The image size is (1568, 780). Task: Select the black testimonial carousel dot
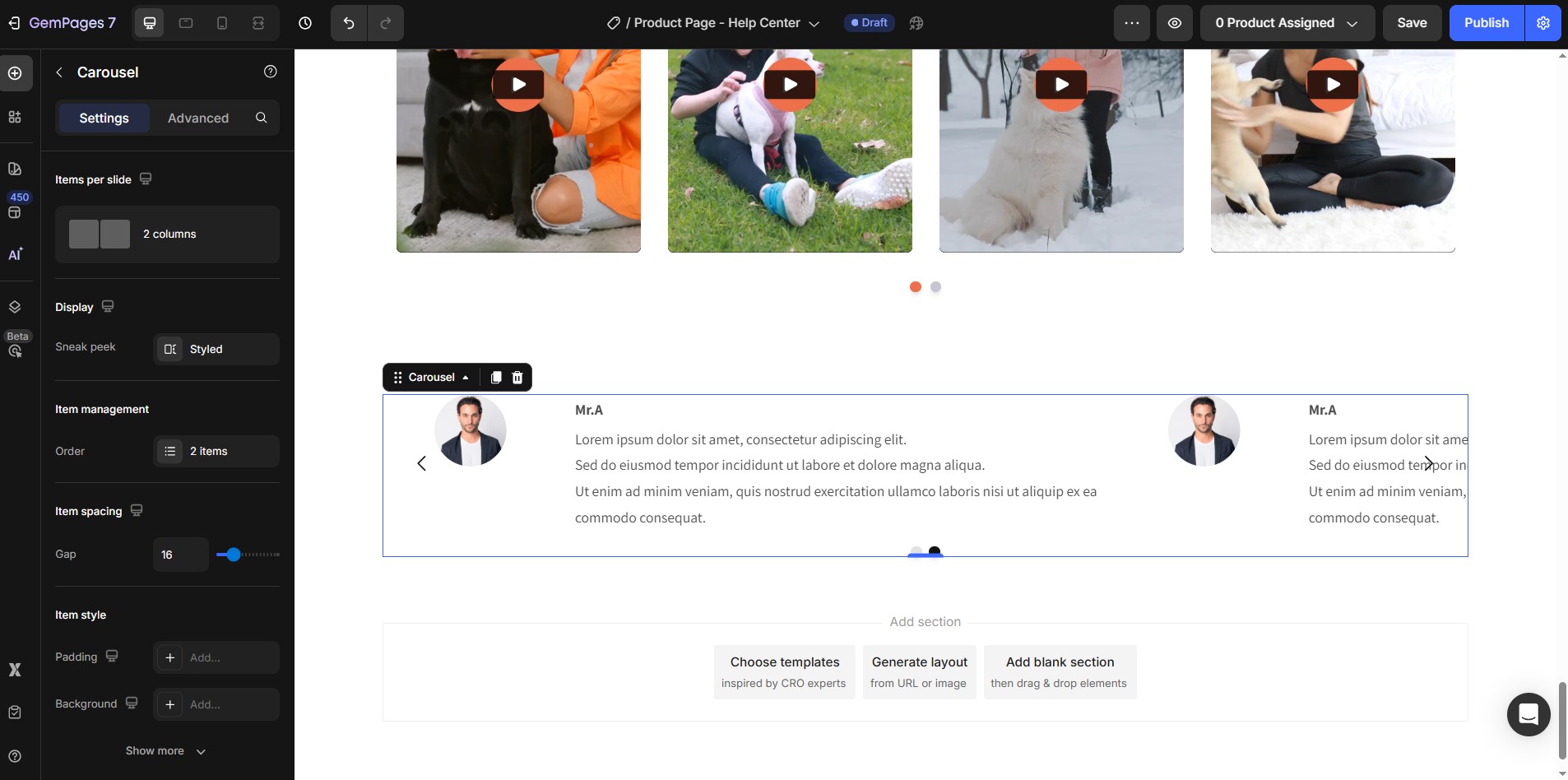935,551
